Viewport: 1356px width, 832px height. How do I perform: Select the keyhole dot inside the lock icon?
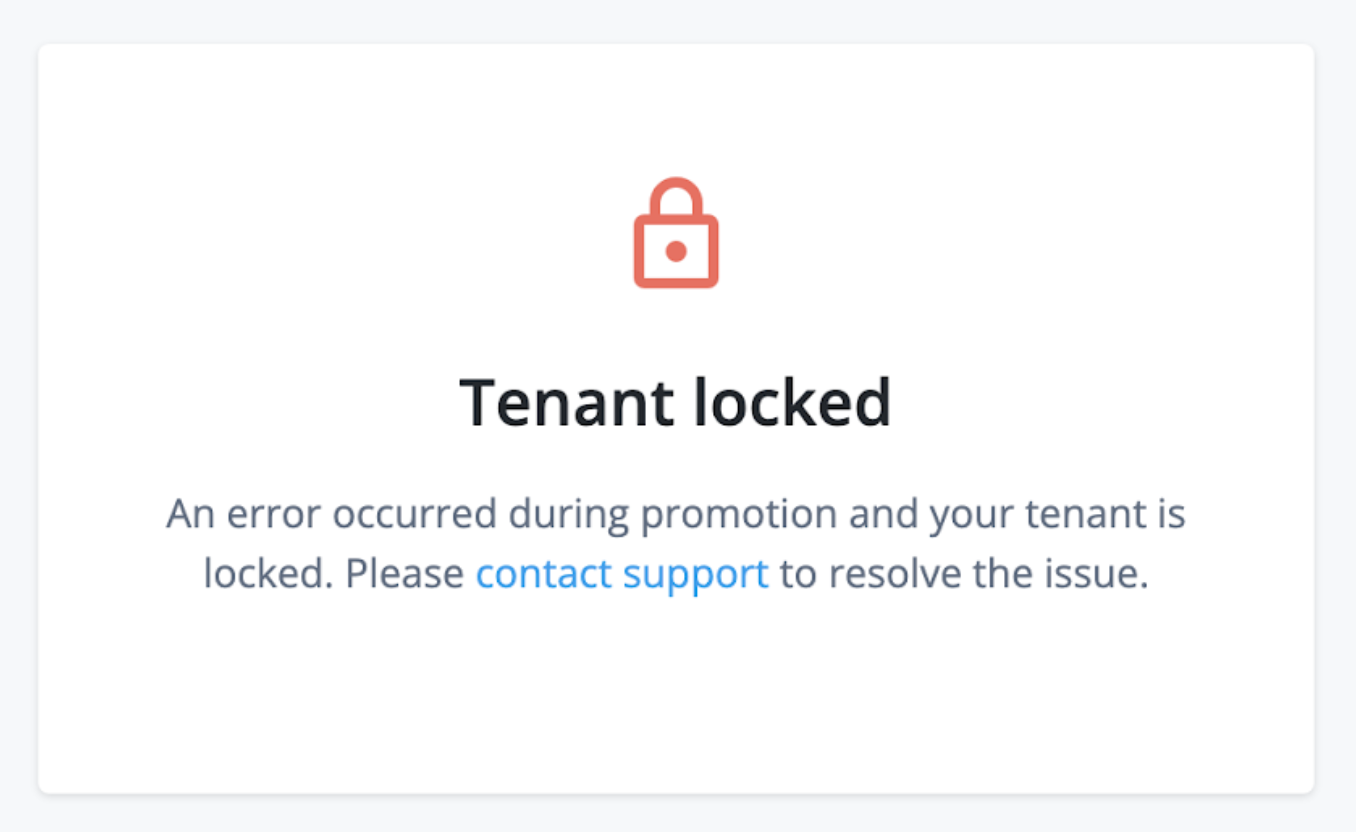coord(677,253)
